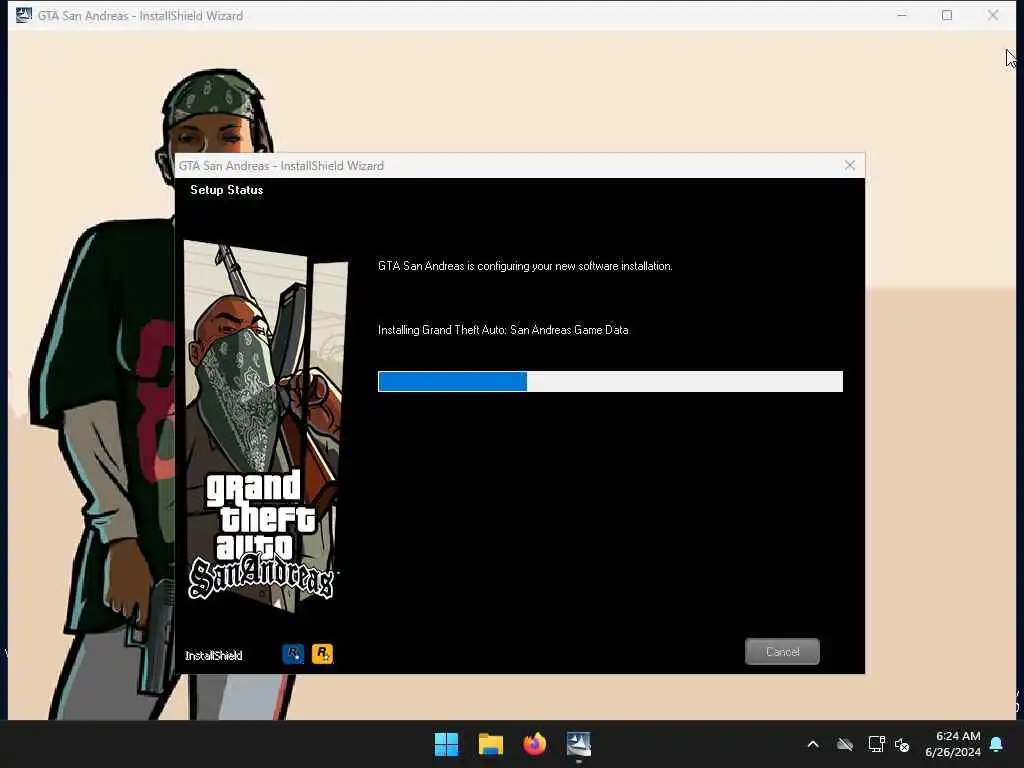This screenshot has height=768, width=1024.
Task: Click the 'Setup Status' heading
Action: tap(227, 190)
